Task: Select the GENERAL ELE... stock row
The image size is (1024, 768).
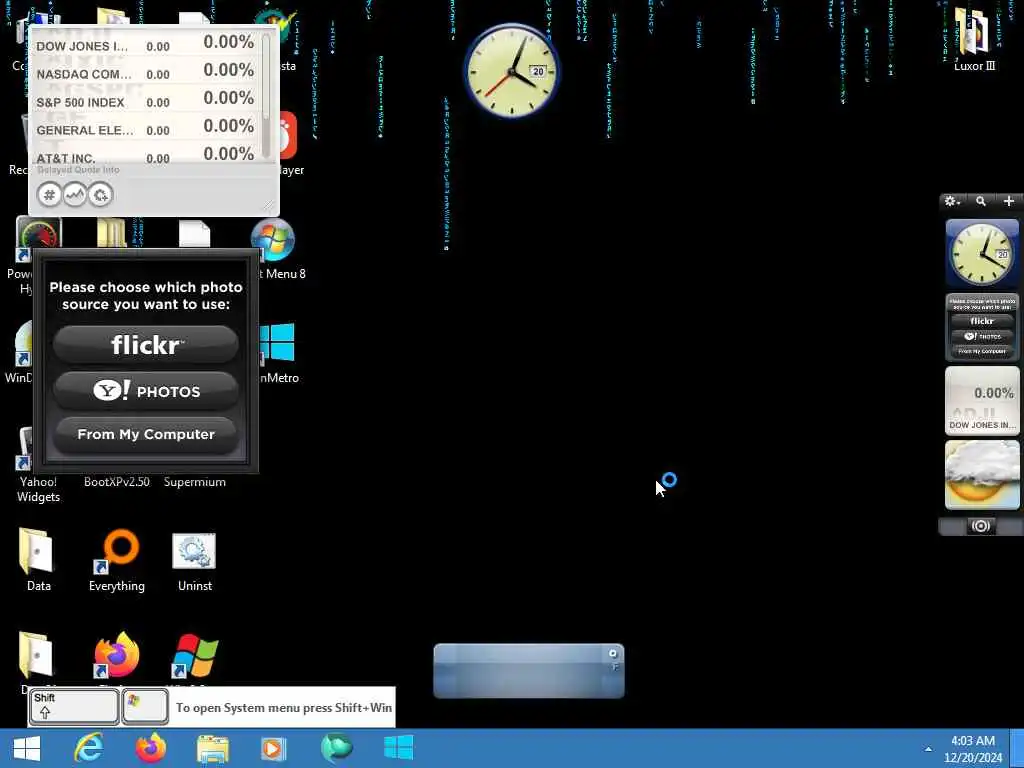Action: point(145,129)
